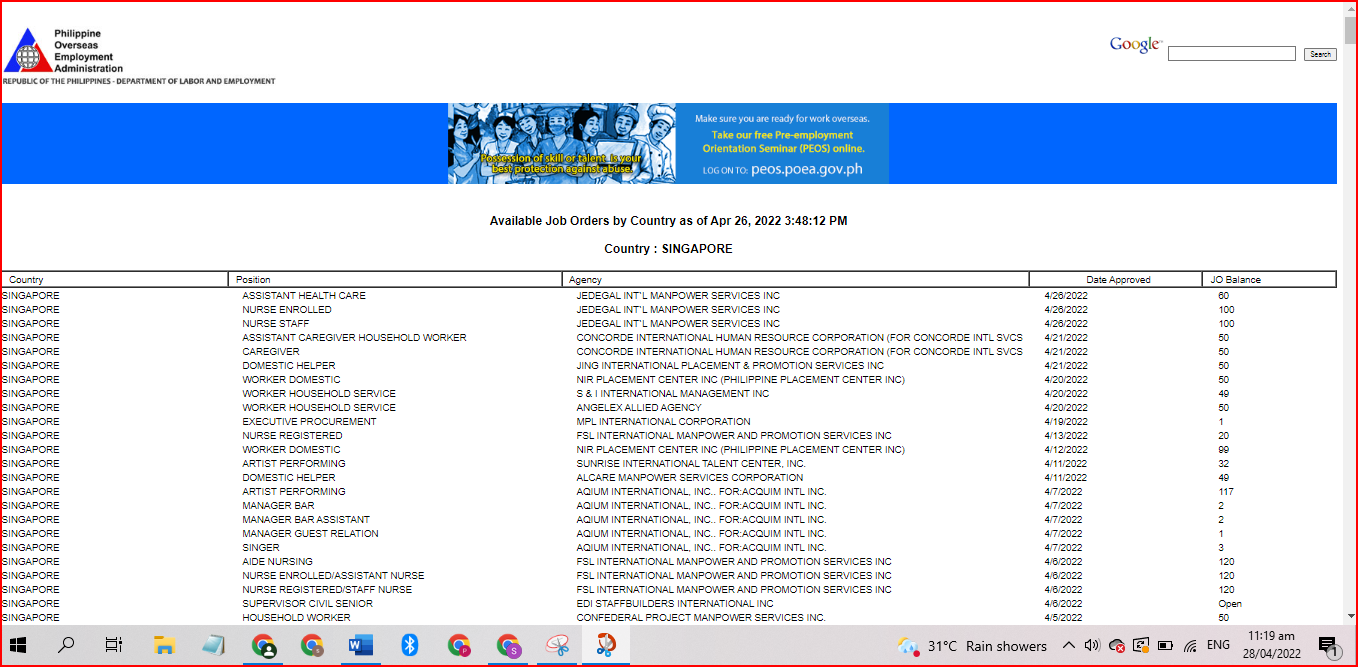Open the notification center icon

pyautogui.click(x=1327, y=646)
